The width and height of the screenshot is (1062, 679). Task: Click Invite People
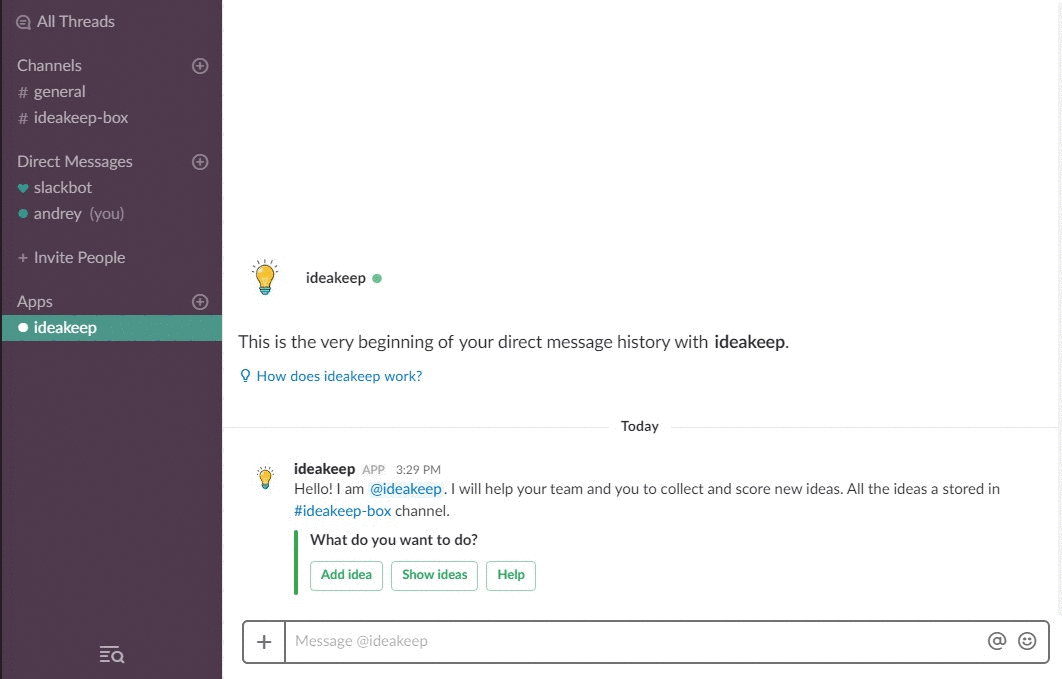click(72, 258)
